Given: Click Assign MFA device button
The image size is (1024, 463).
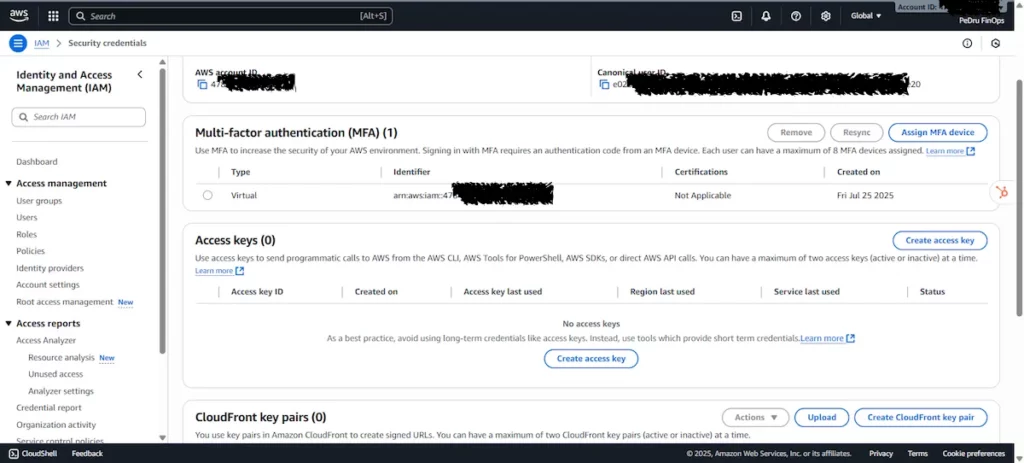Looking at the screenshot, I should click(937, 133).
